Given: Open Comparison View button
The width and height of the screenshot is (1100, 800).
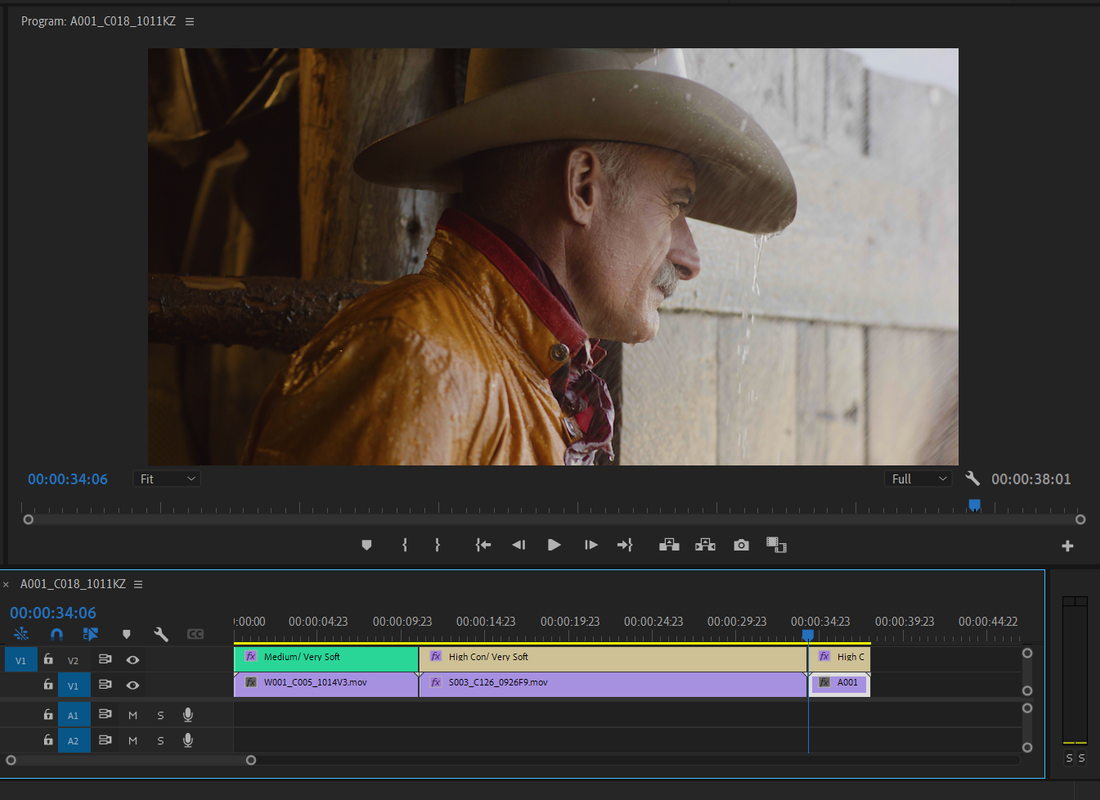Looking at the screenshot, I should click(x=776, y=545).
